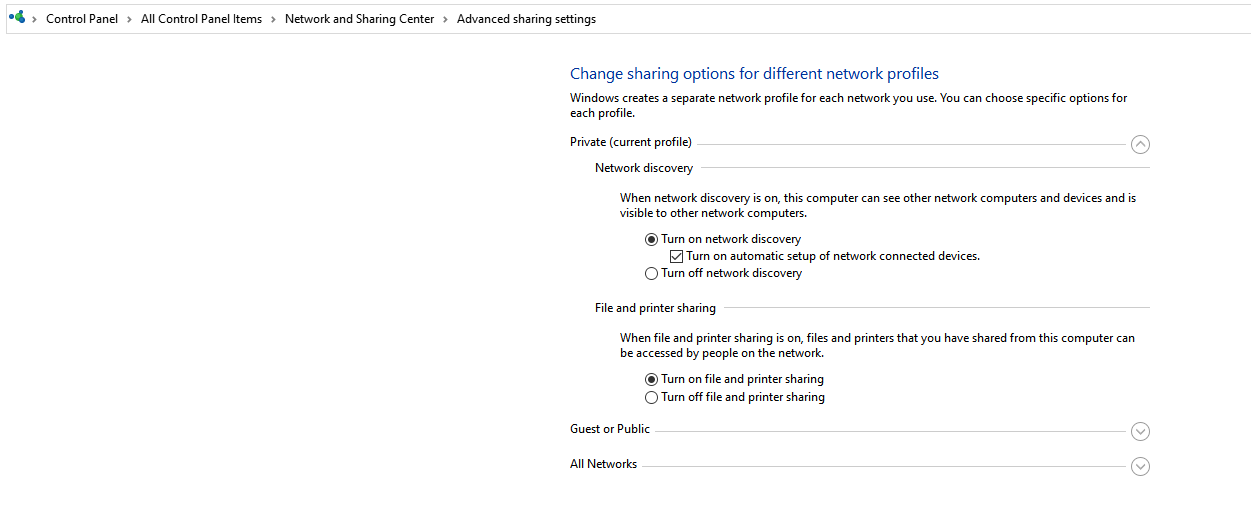This screenshot has height=526, width=1251.
Task: Select Turn off file and printer sharing
Action: point(652,397)
